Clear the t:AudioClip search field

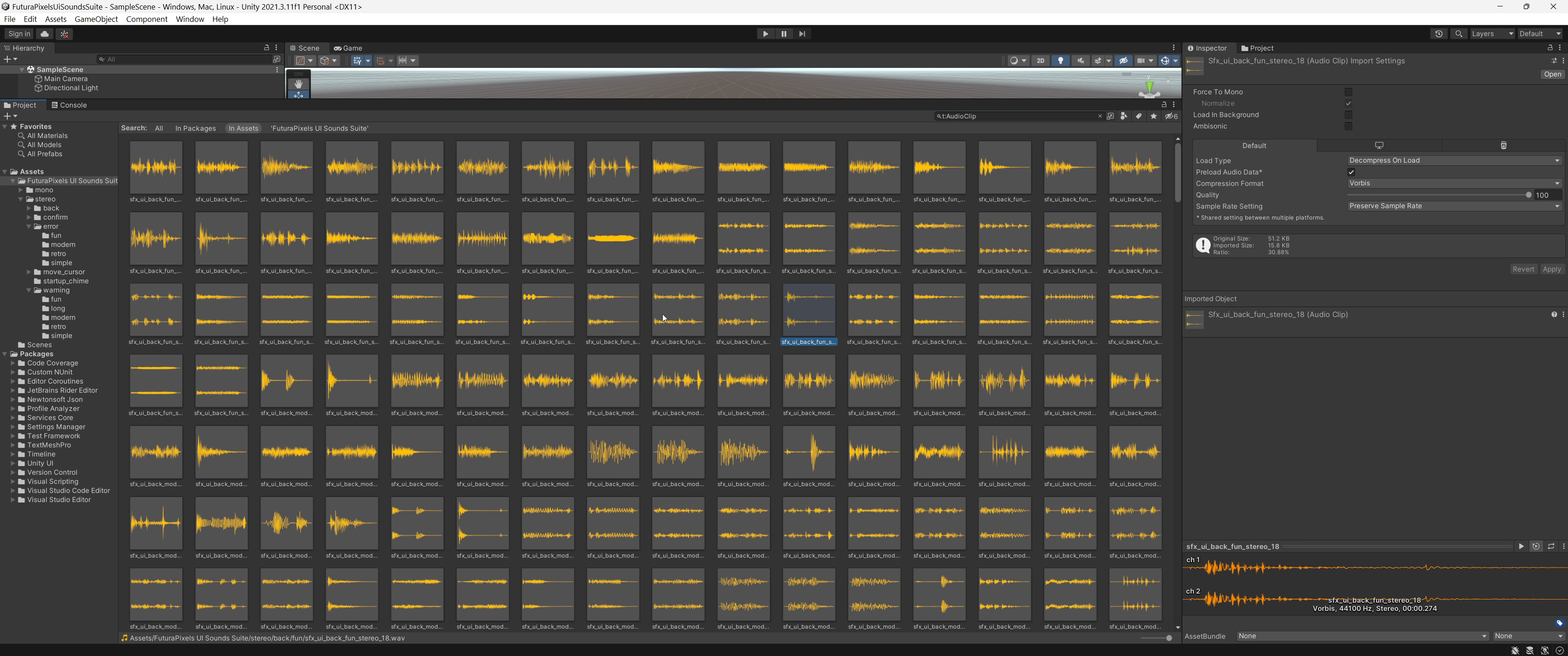point(1100,116)
